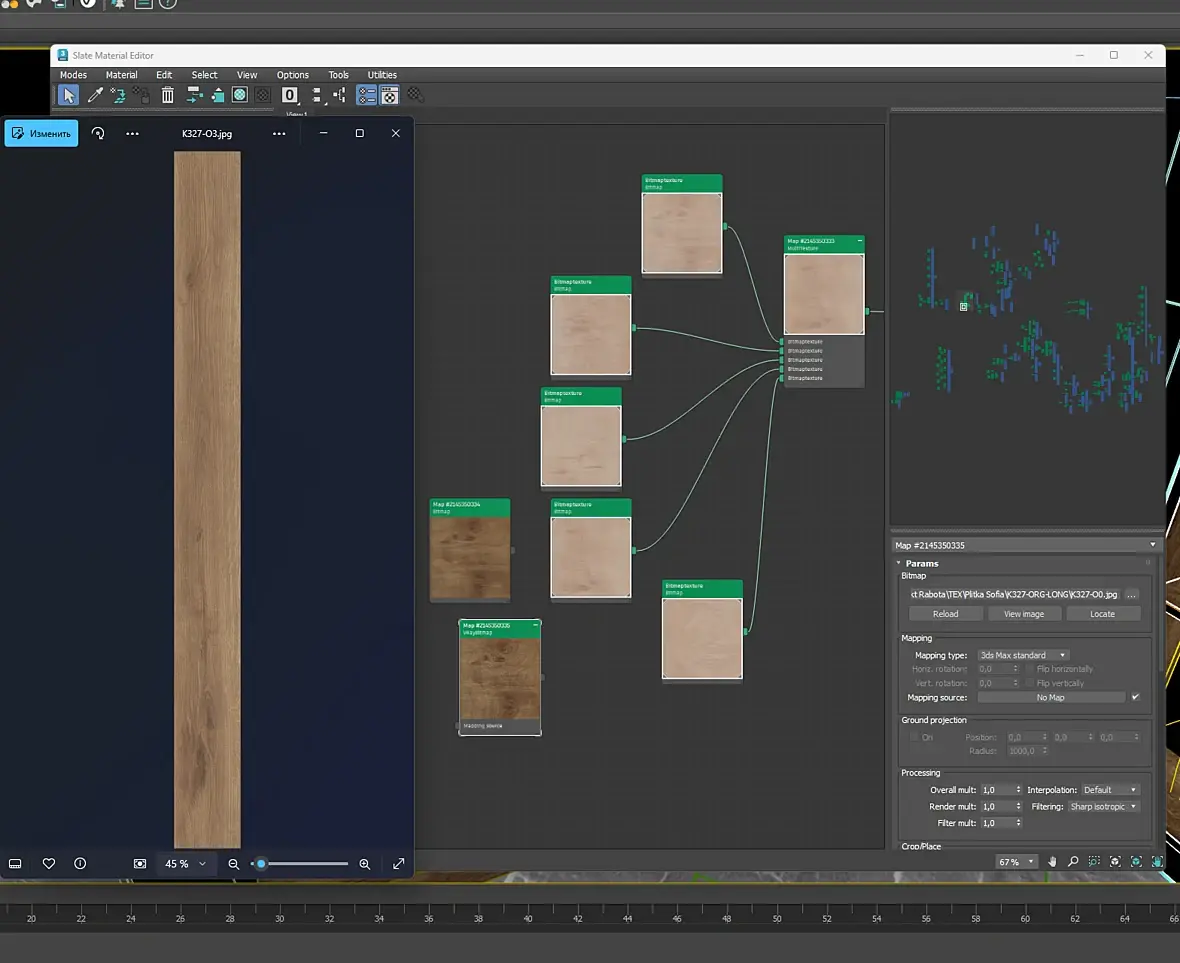Toggle the Mapping source checkbox

point(1135,697)
